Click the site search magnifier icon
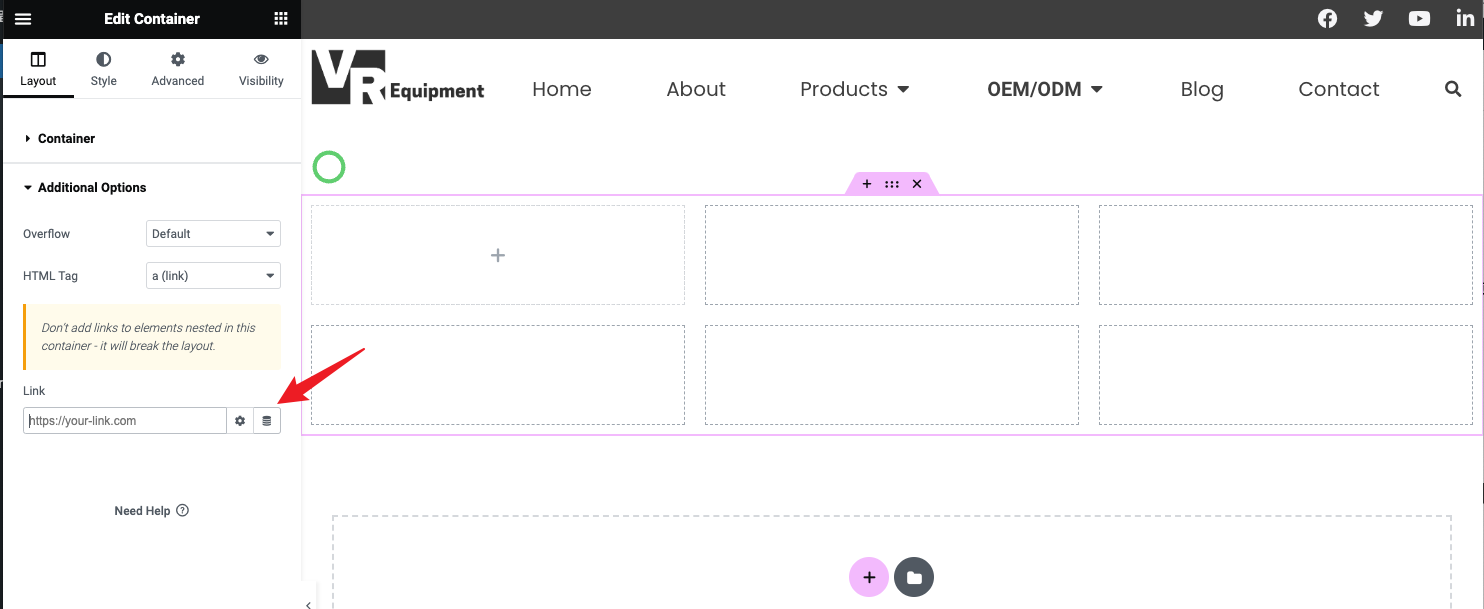This screenshot has height=609, width=1484. pyautogui.click(x=1453, y=89)
